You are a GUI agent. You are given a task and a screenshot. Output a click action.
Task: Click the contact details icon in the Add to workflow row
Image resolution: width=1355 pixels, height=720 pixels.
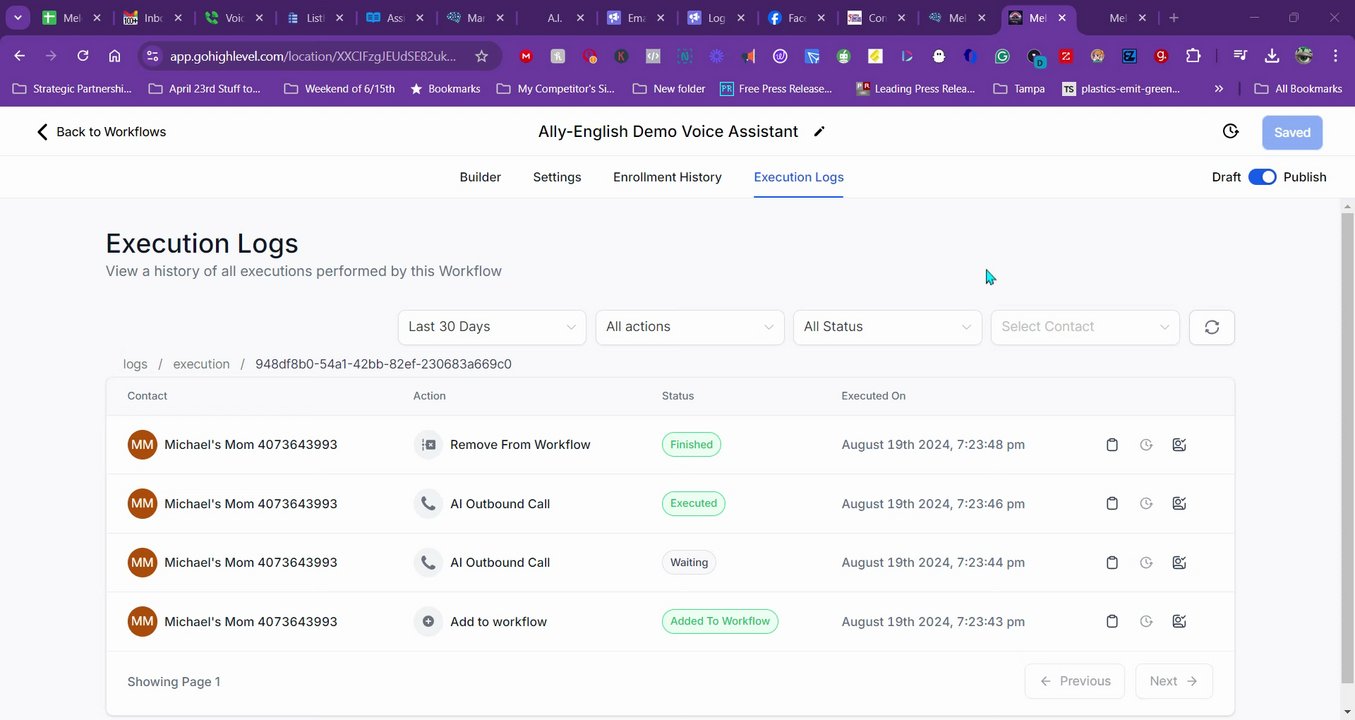click(1179, 622)
